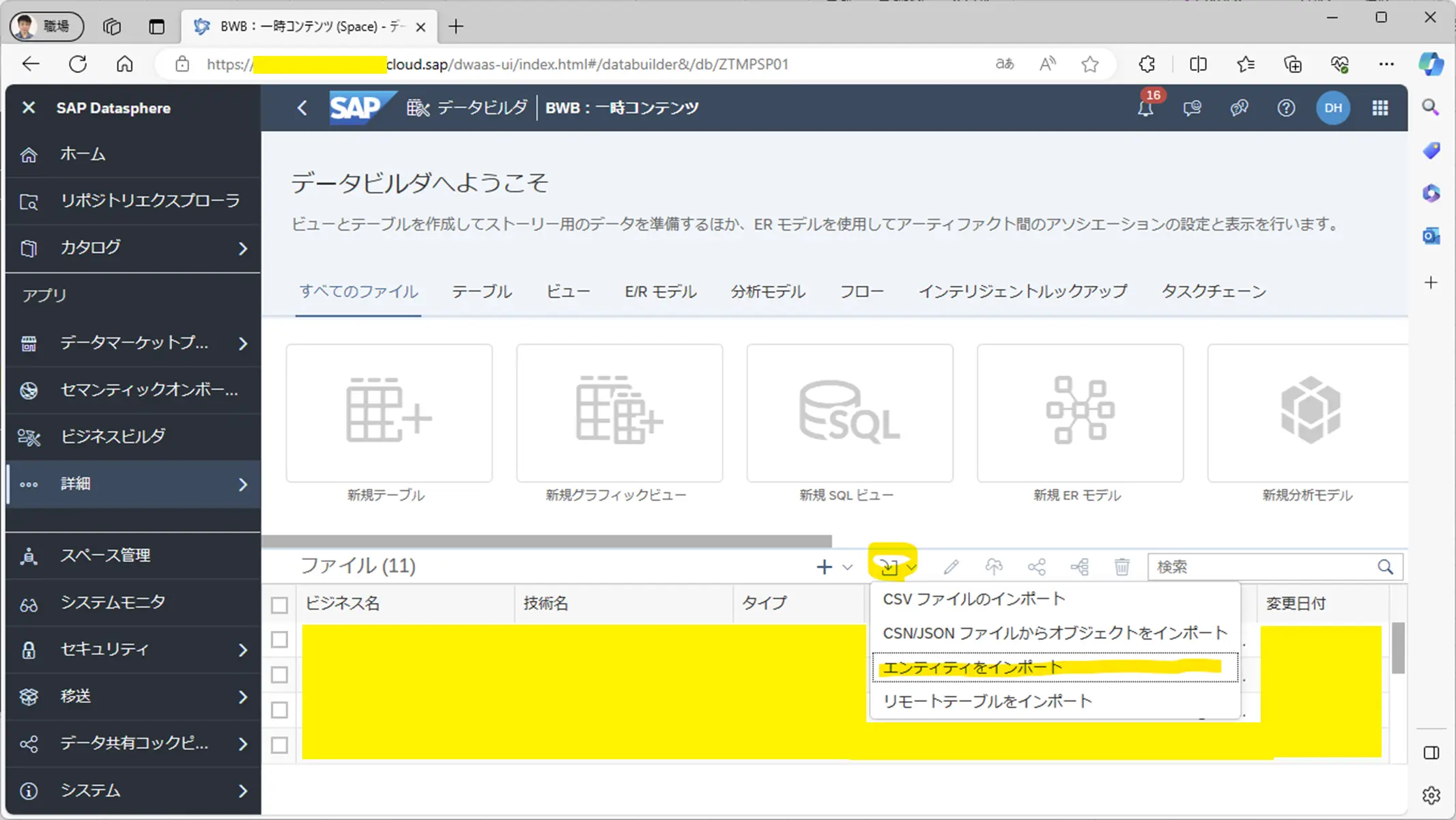Expand the 詳細 sidebar chevron

243,485
